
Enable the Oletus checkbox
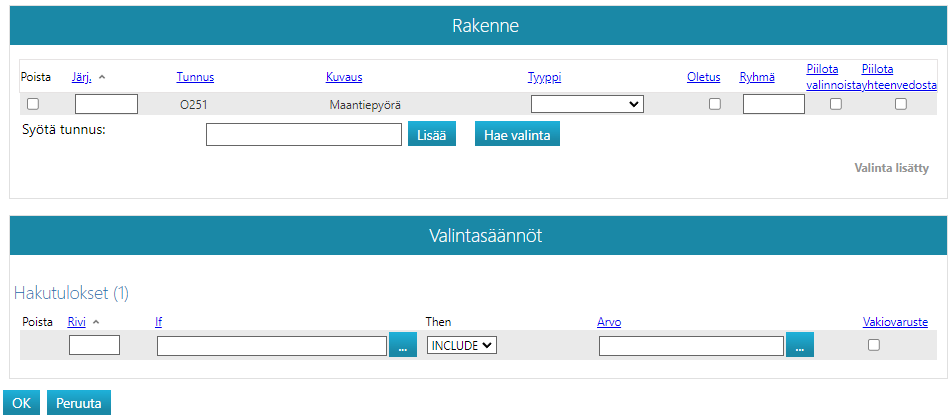(x=714, y=104)
